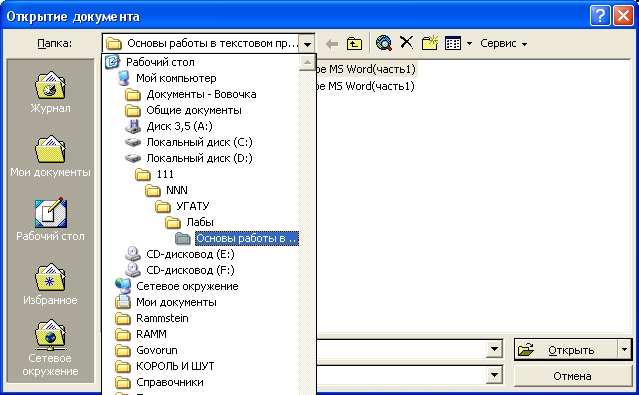Click the Открыть button
The height and width of the screenshot is (395, 639).
pyautogui.click(x=566, y=349)
